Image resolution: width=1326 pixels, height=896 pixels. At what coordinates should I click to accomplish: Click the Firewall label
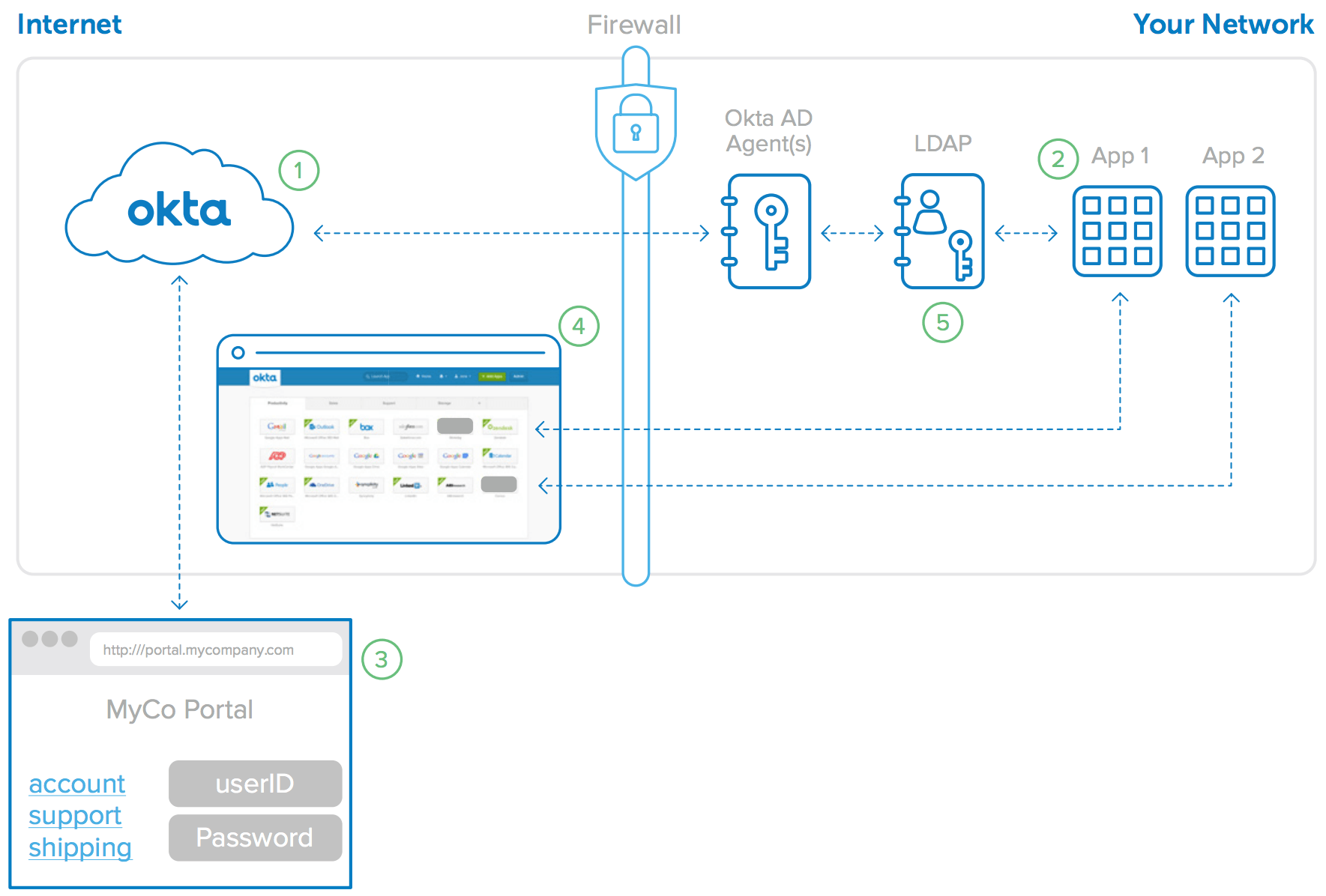pyautogui.click(x=634, y=25)
